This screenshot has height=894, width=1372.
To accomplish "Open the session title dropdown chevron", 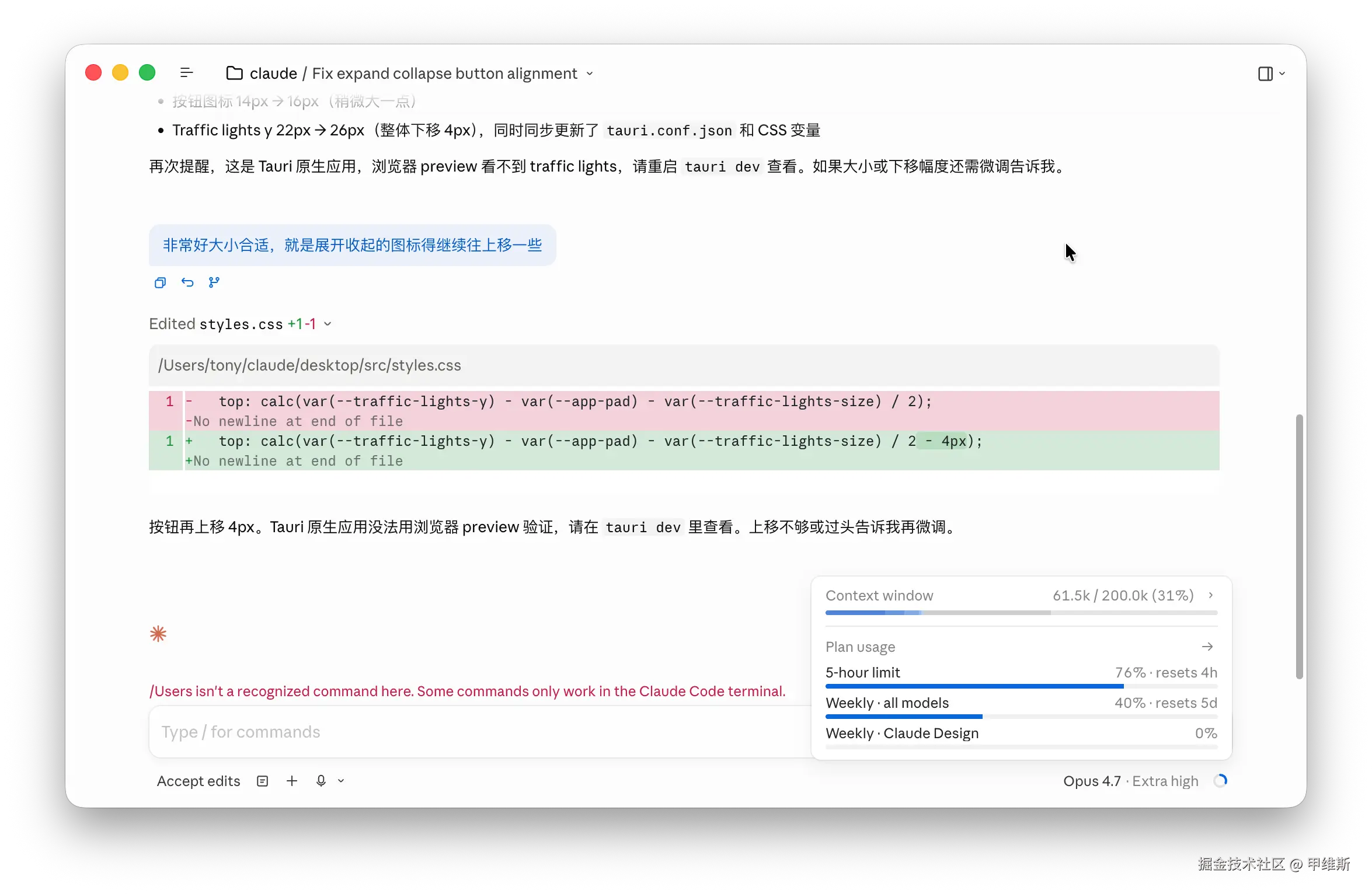I will coord(590,74).
